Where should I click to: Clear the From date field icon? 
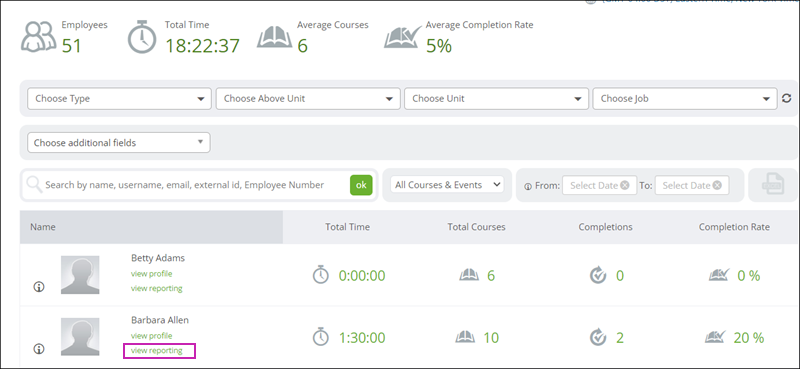pos(625,185)
